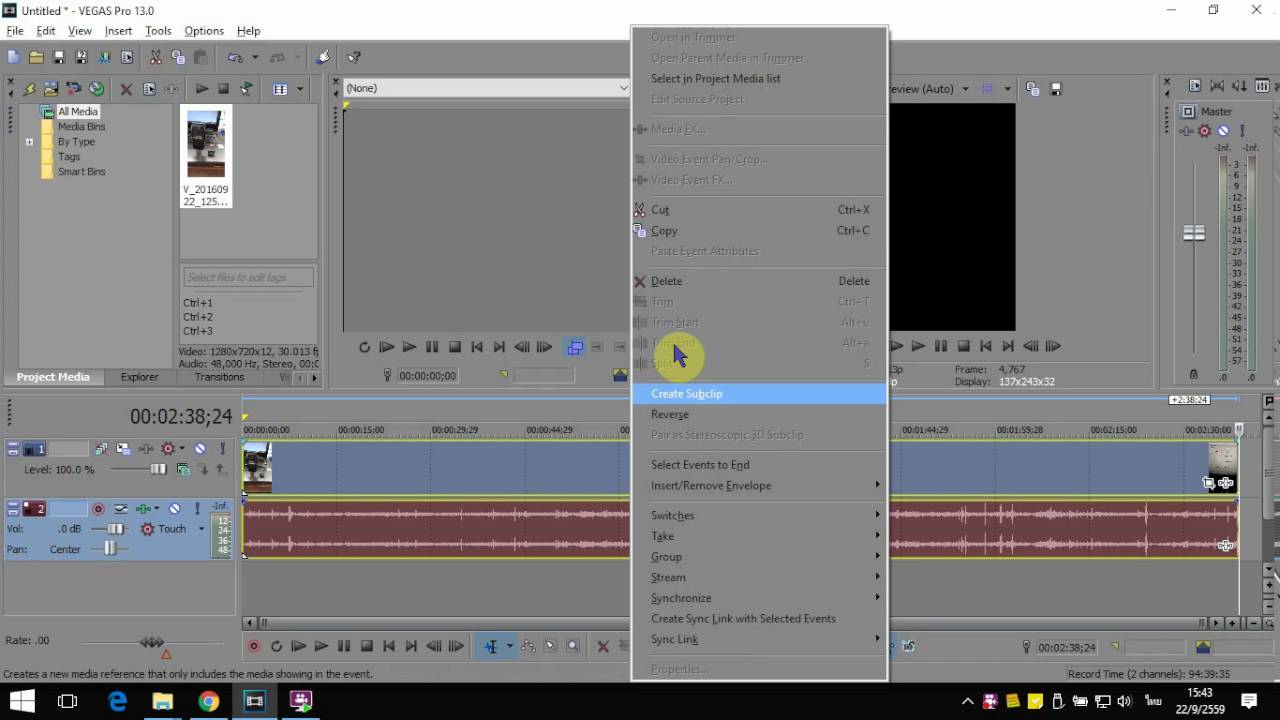This screenshot has width=1280, height=720.
Task: Toggle Master bus Solo button
Action: (x=1242, y=131)
